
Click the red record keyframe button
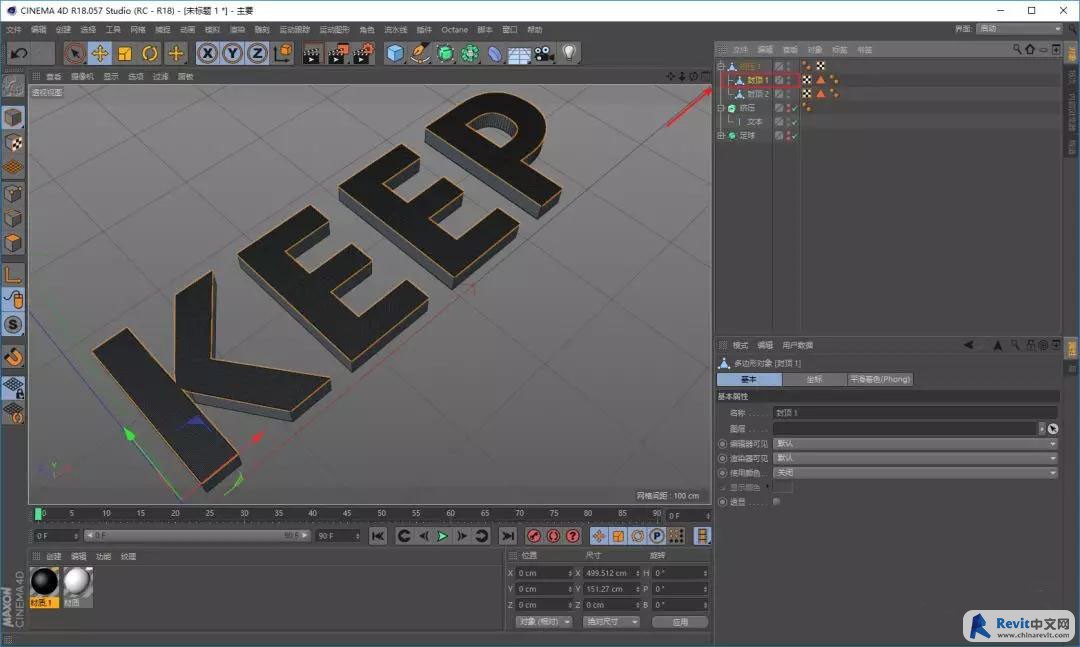(x=534, y=536)
